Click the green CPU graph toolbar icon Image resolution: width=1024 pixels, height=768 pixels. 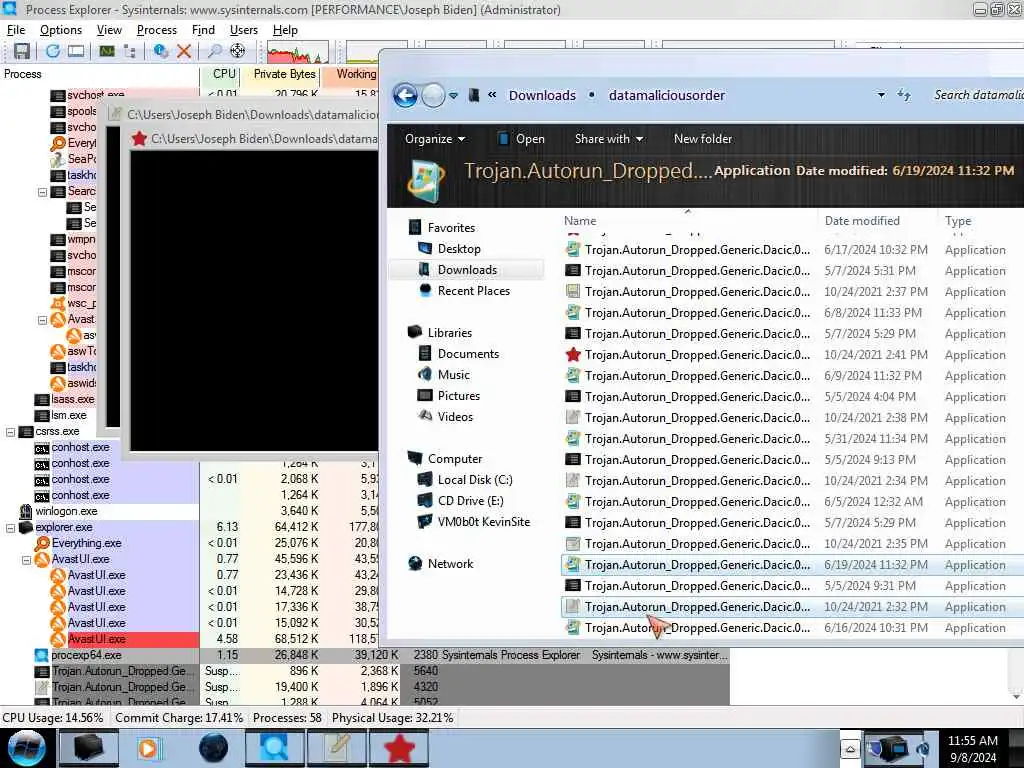point(106,51)
